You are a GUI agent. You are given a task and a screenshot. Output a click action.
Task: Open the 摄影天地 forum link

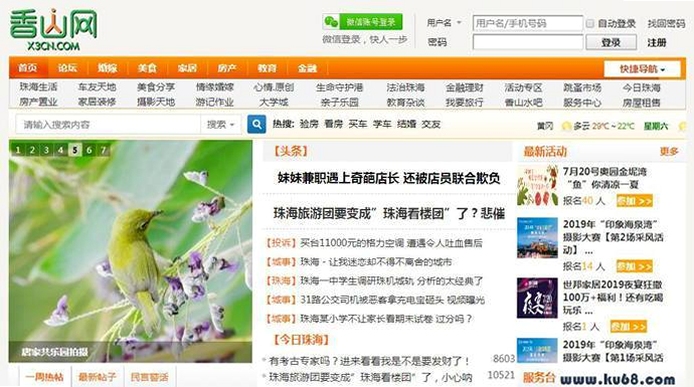[156, 102]
